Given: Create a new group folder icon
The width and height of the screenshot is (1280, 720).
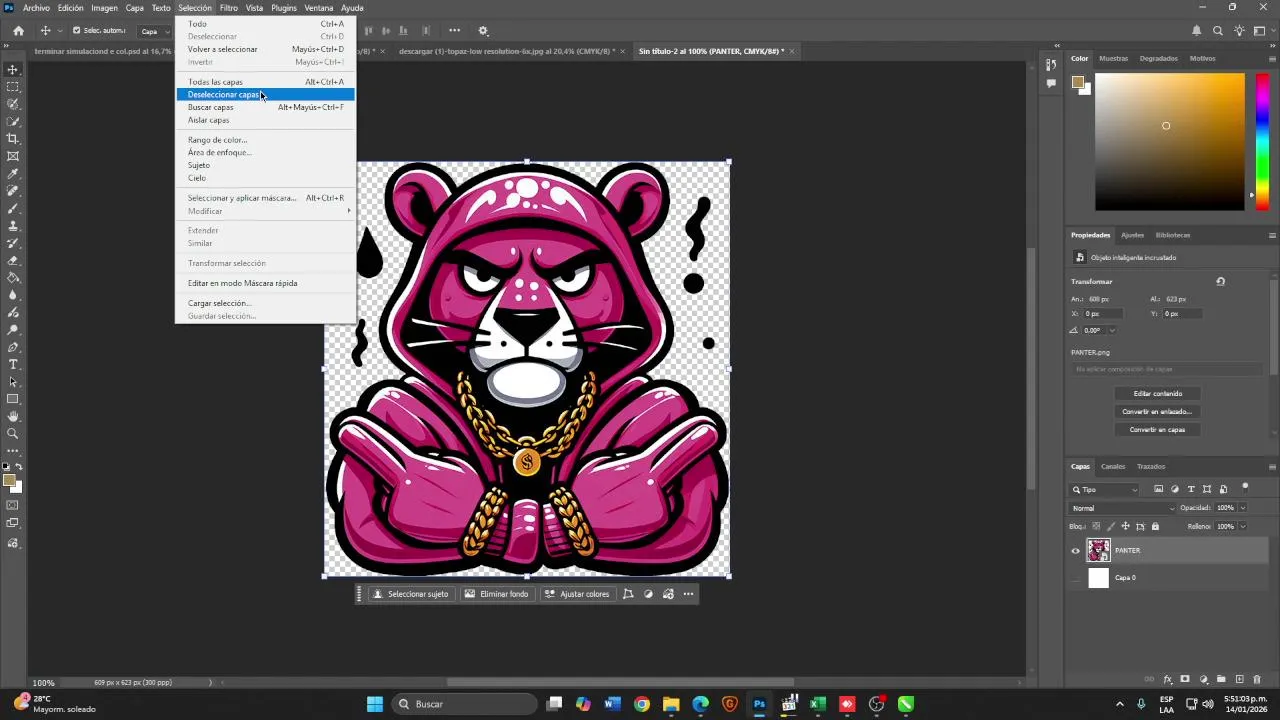Looking at the screenshot, I should [1221, 679].
